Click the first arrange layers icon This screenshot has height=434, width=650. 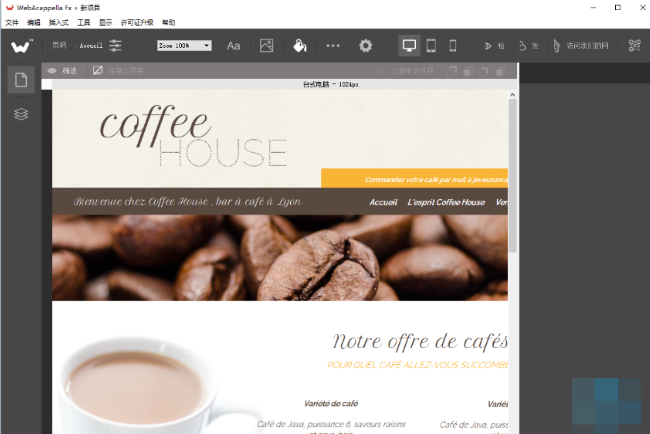[x=452, y=71]
